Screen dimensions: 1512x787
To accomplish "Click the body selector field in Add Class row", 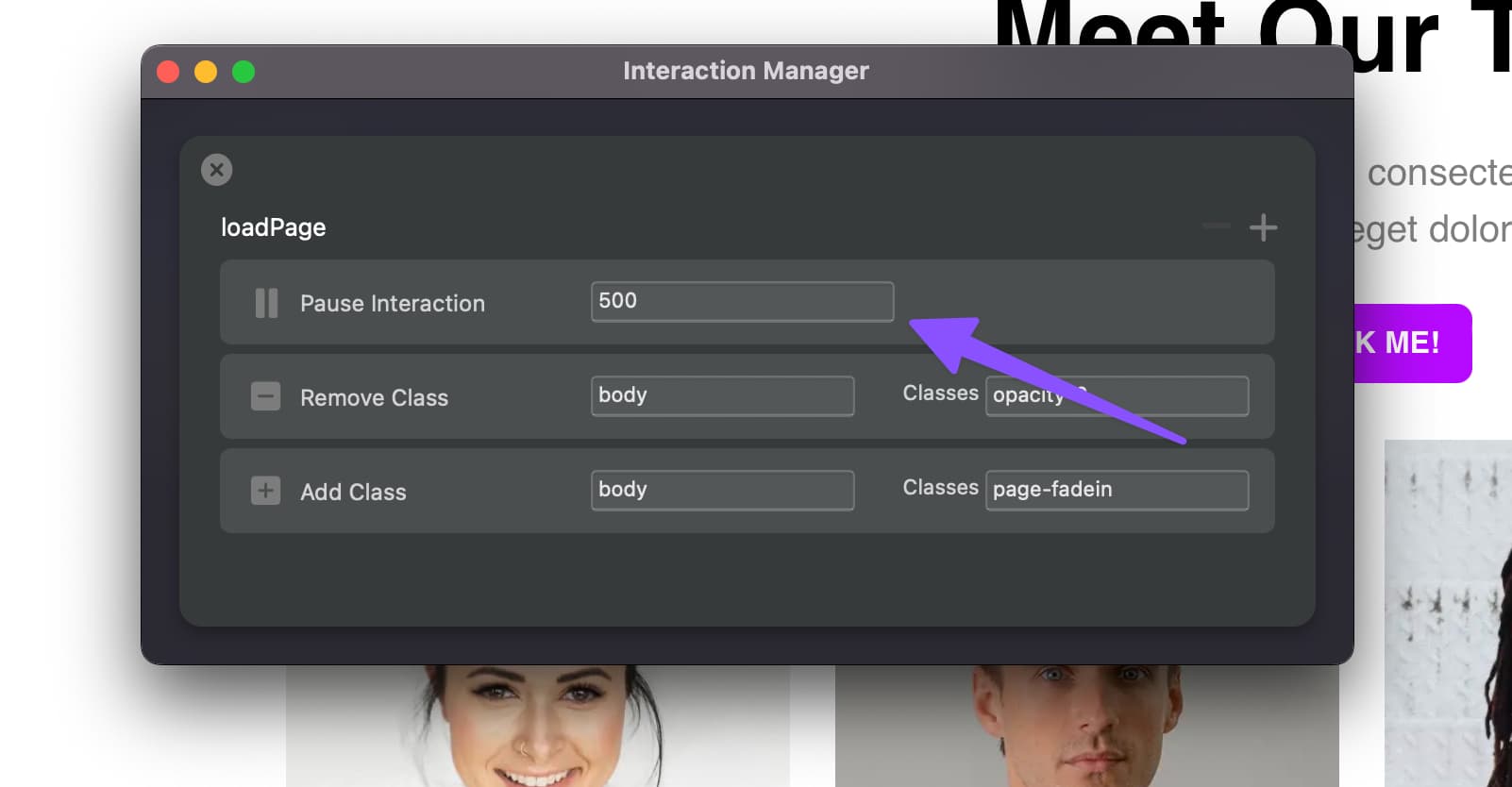I will tap(722, 491).
